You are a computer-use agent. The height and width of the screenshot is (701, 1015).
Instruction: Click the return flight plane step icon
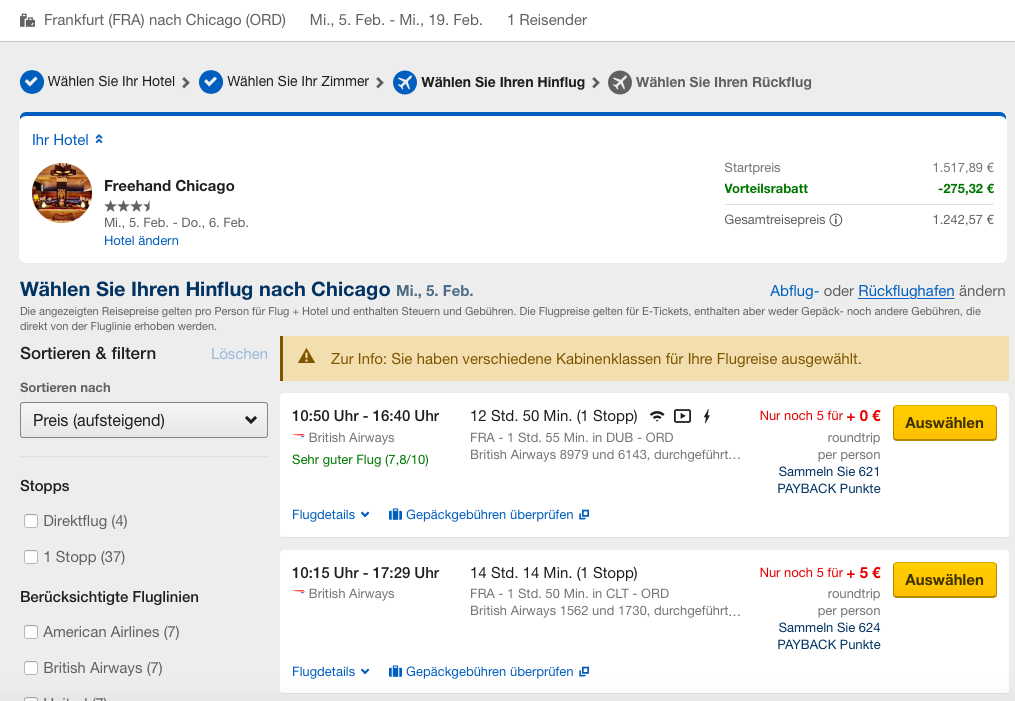pyautogui.click(x=620, y=82)
